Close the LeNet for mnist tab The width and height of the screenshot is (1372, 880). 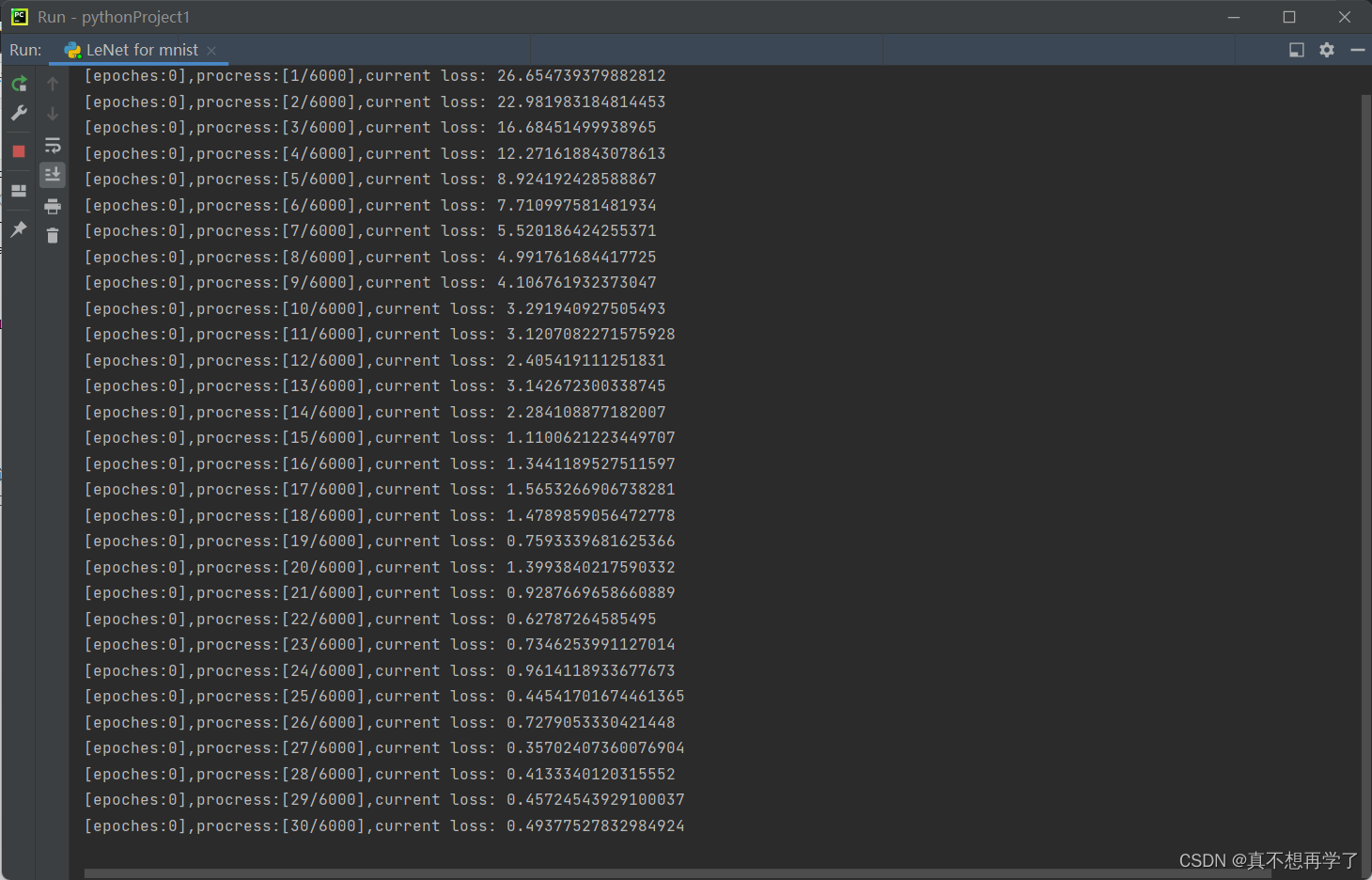[x=211, y=51]
